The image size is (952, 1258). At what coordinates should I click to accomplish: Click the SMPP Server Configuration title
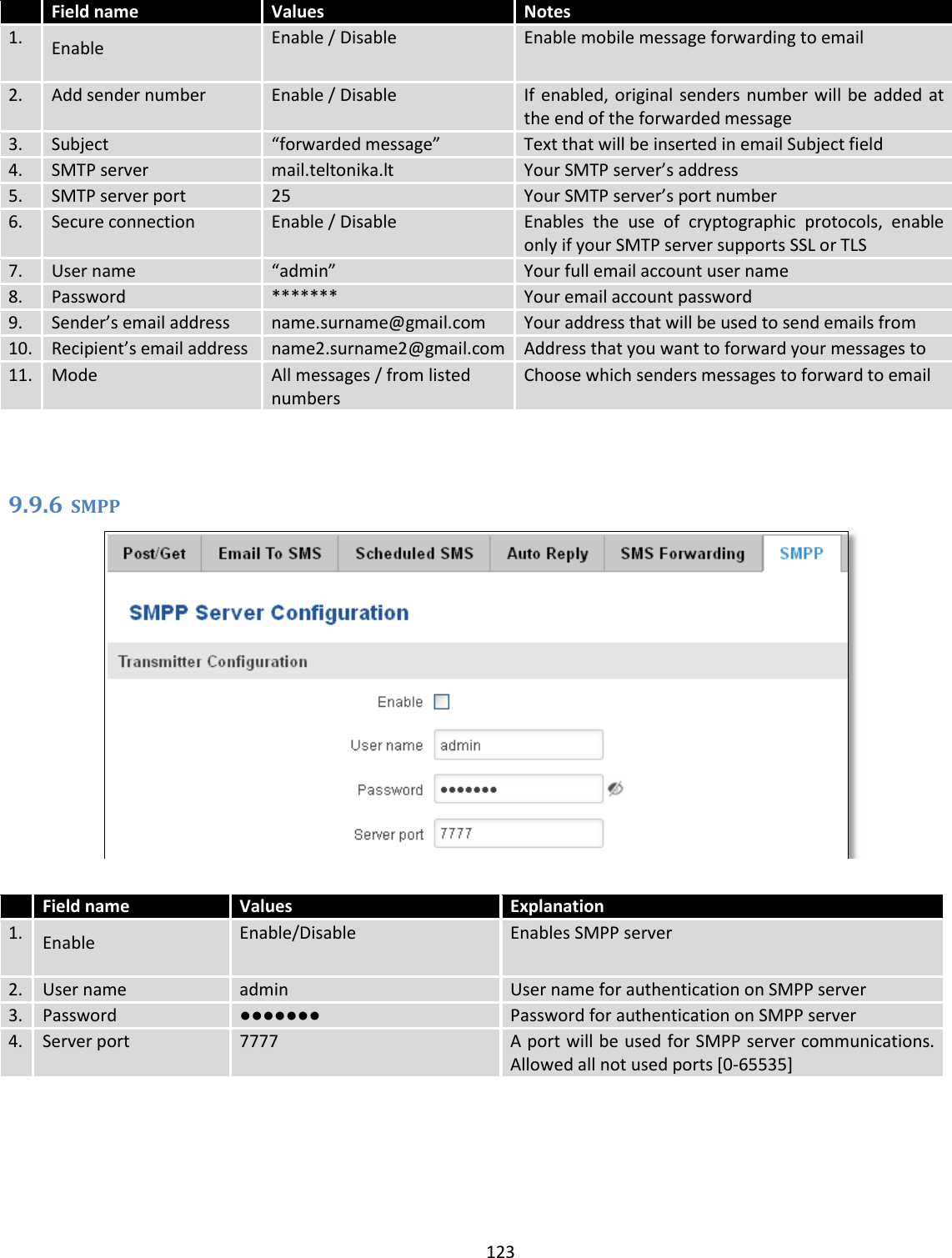point(268,613)
